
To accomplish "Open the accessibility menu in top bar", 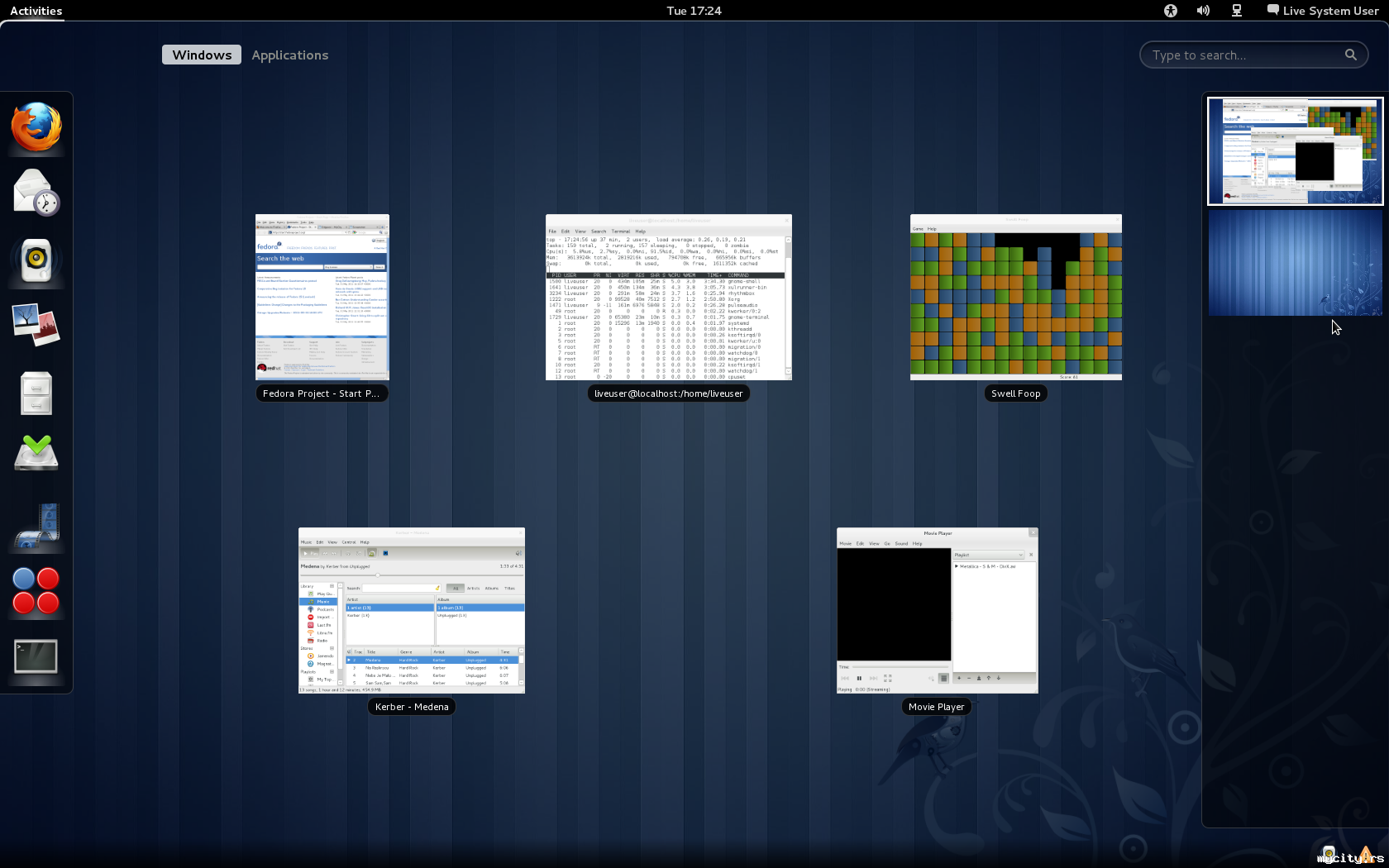I will coord(1170,11).
